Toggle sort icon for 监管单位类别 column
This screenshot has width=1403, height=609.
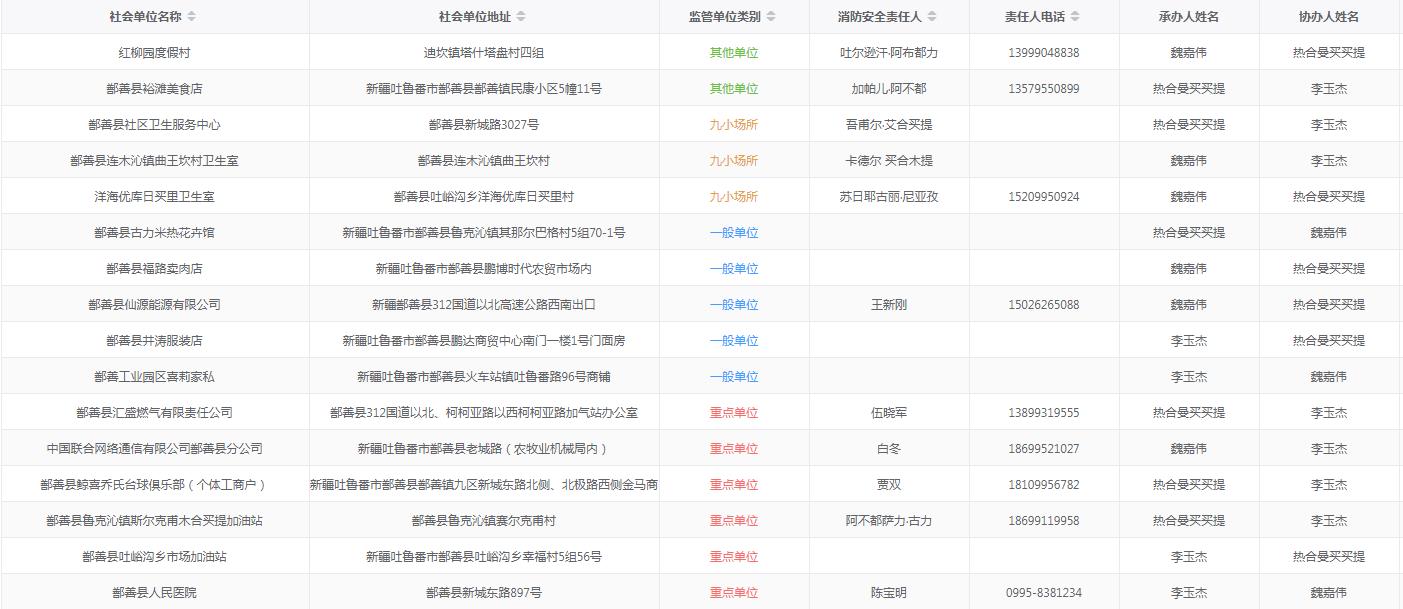(771, 17)
